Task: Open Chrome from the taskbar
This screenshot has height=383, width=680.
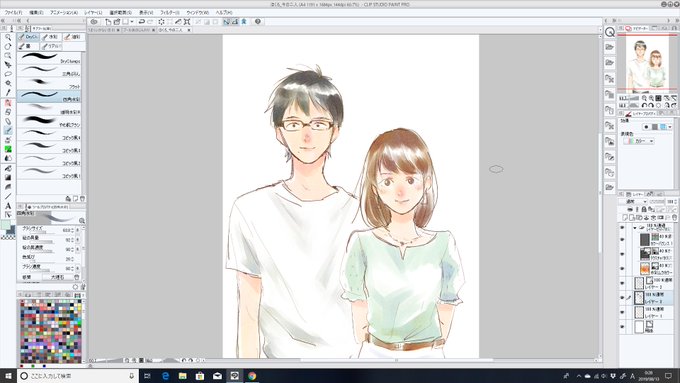Action: [252, 376]
